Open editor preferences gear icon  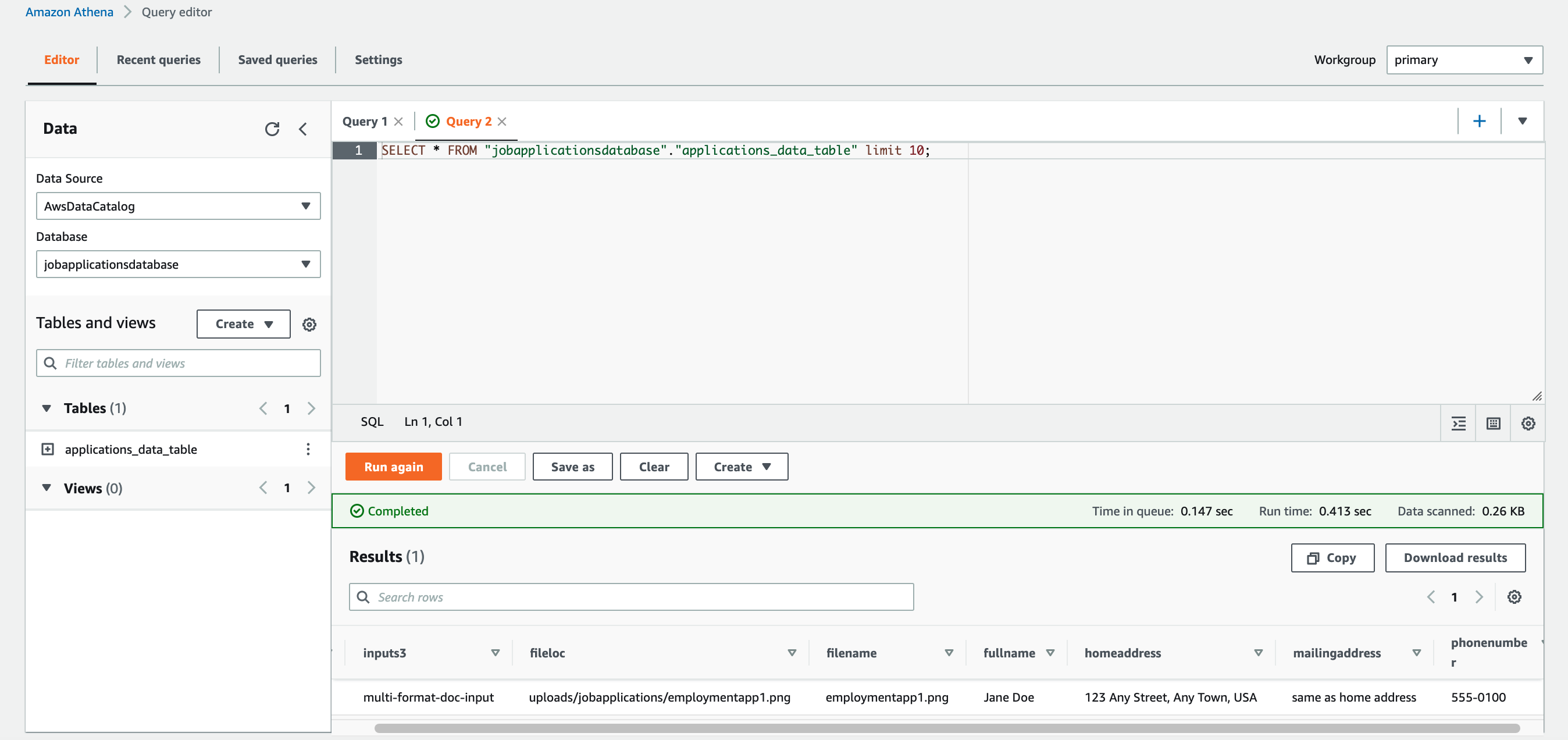pyautogui.click(x=1528, y=424)
